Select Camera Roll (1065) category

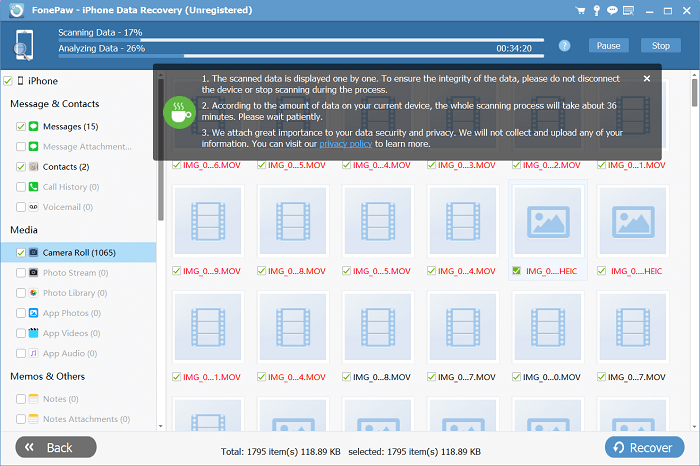(x=79, y=253)
